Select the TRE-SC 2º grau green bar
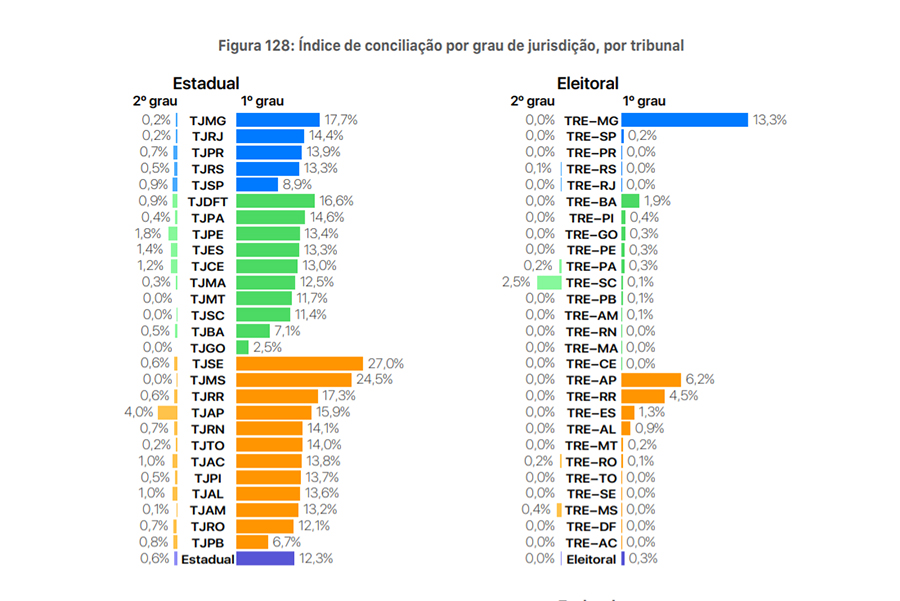 (549, 282)
